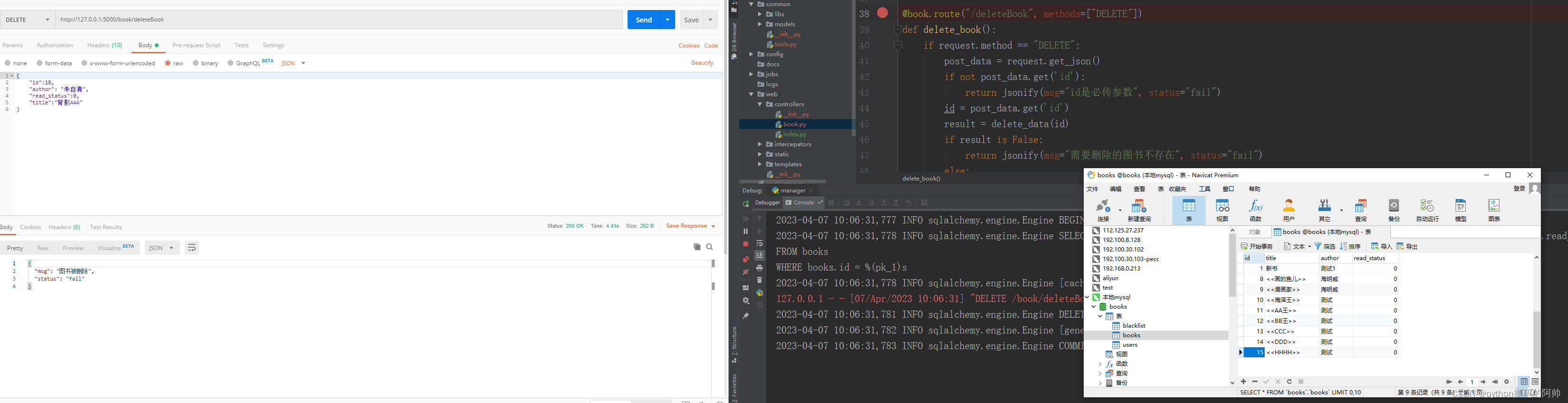Click the 筛选 filter button in Navicat
Image resolution: width=1568 pixels, height=403 pixels.
point(1325,247)
